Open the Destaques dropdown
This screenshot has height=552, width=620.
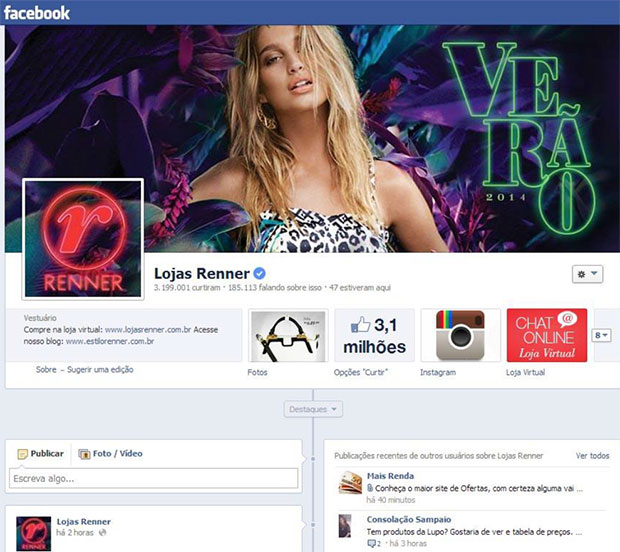(x=313, y=409)
